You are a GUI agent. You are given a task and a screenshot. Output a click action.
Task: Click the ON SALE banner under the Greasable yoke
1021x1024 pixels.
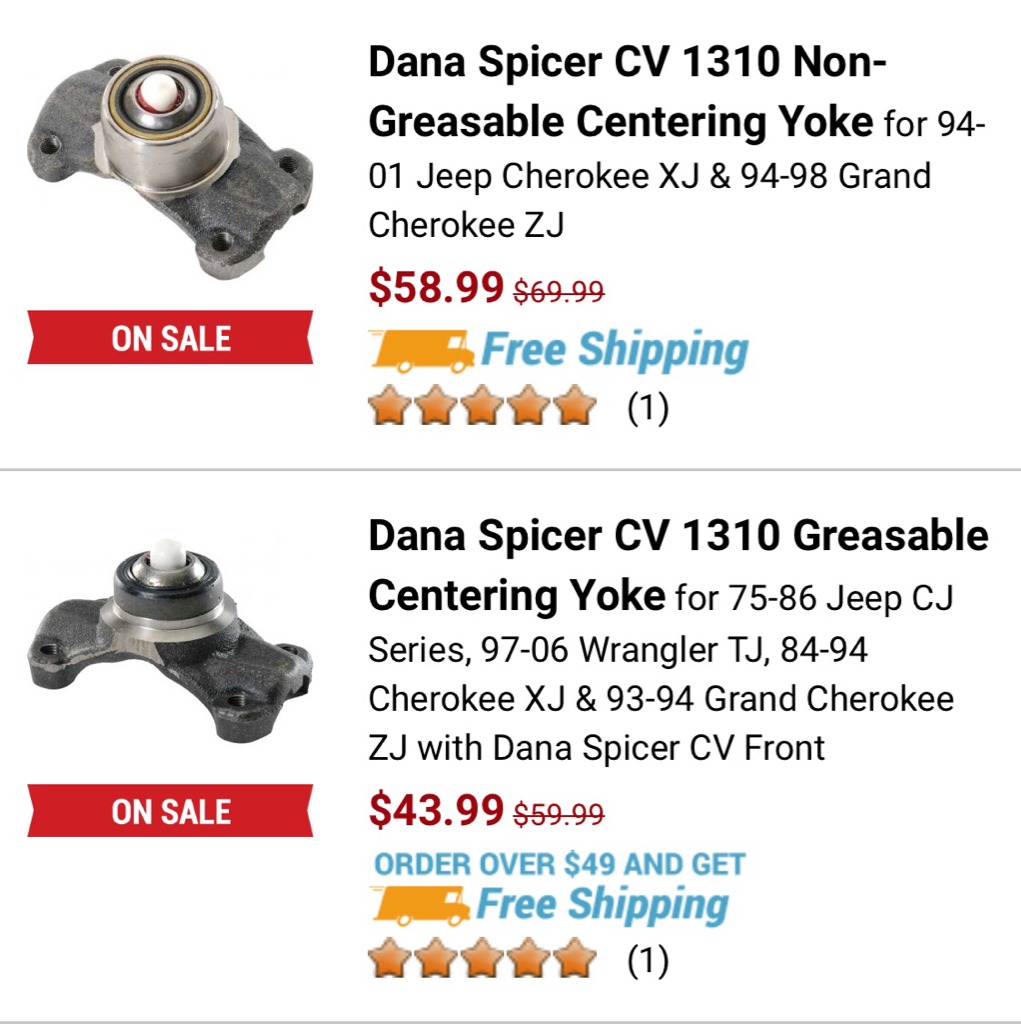click(x=170, y=811)
